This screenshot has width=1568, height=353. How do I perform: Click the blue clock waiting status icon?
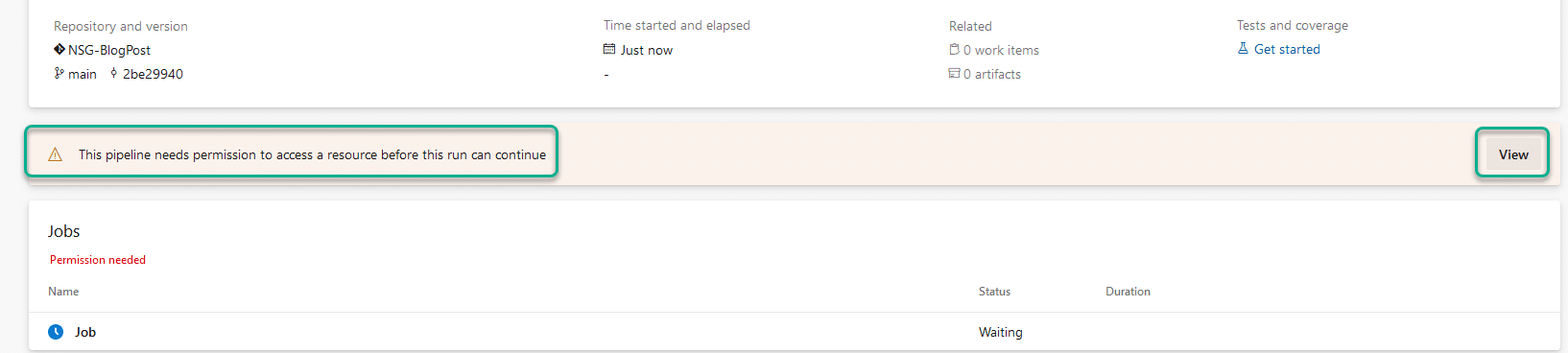tap(56, 332)
